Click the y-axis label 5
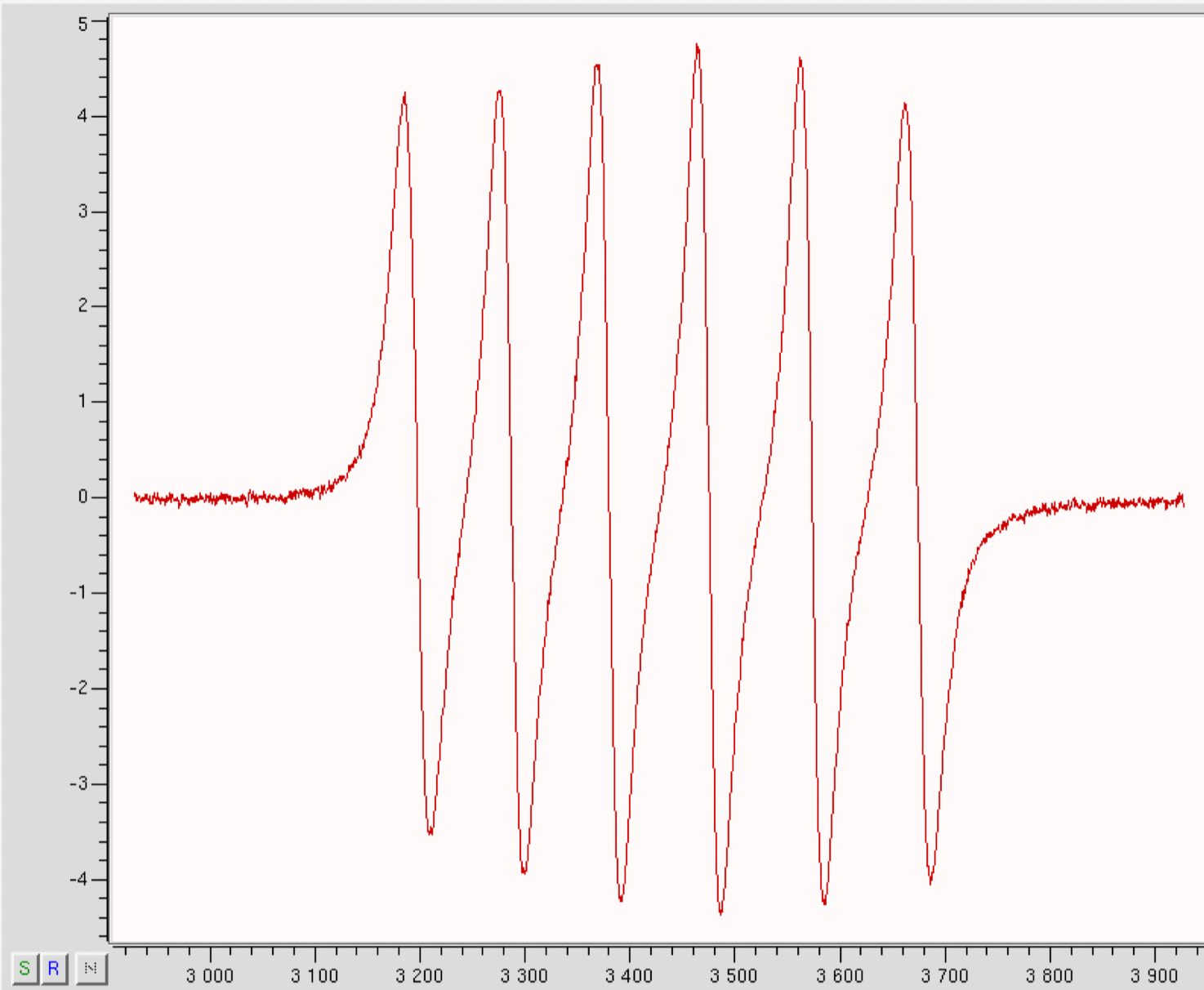This screenshot has height=990, width=1204. [x=82, y=25]
